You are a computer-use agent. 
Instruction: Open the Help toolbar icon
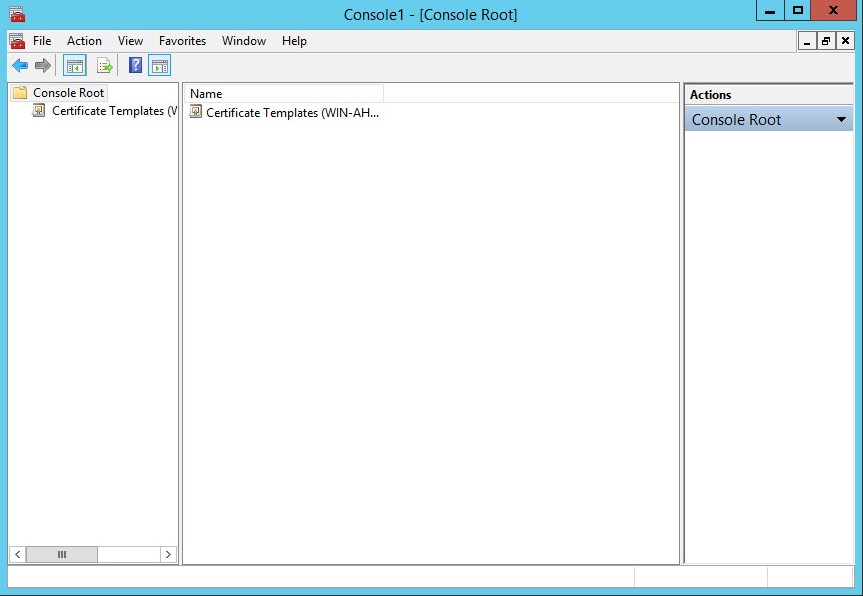[135, 65]
